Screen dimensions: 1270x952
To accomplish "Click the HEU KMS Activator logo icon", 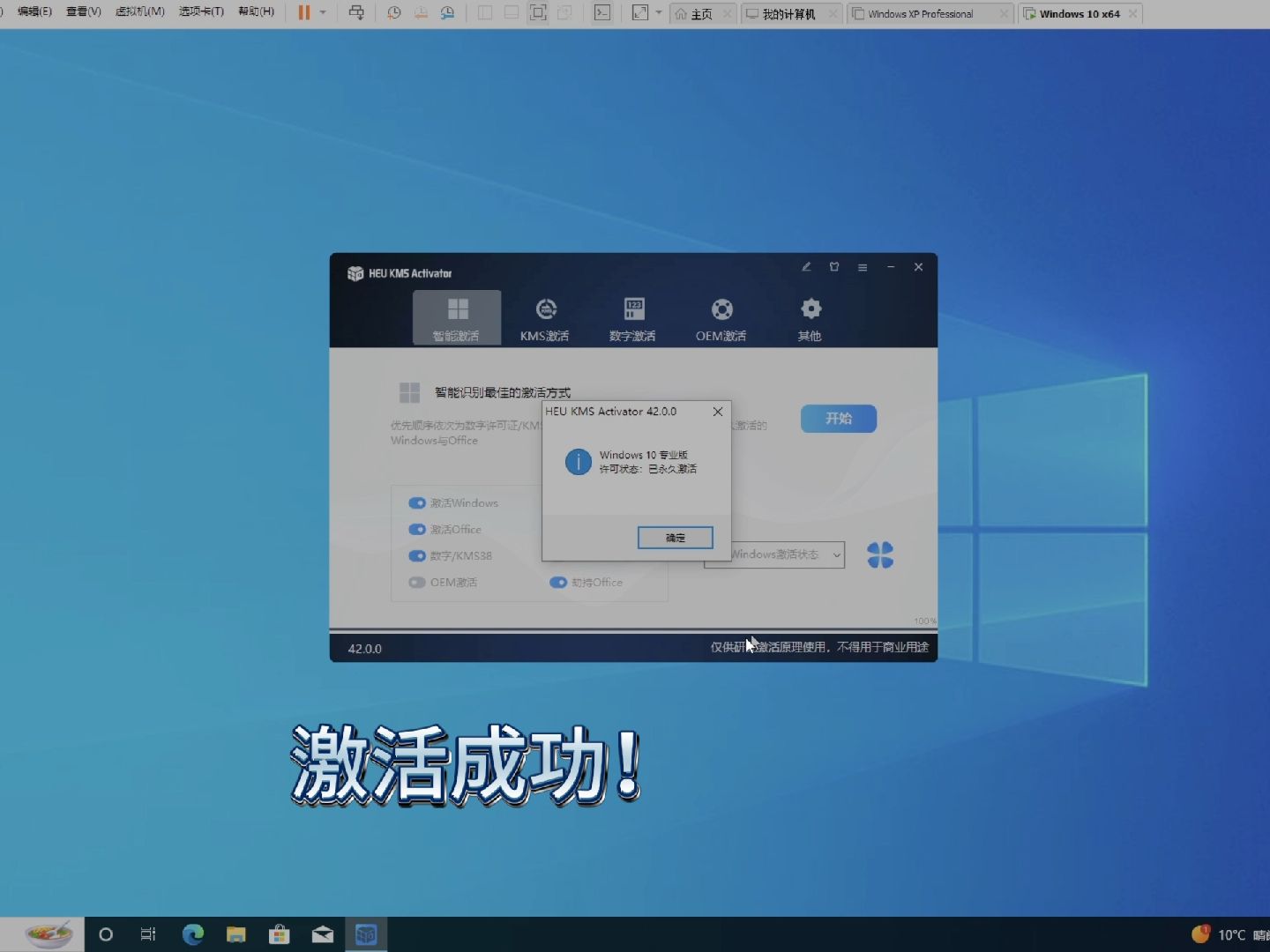I will pyautogui.click(x=355, y=273).
